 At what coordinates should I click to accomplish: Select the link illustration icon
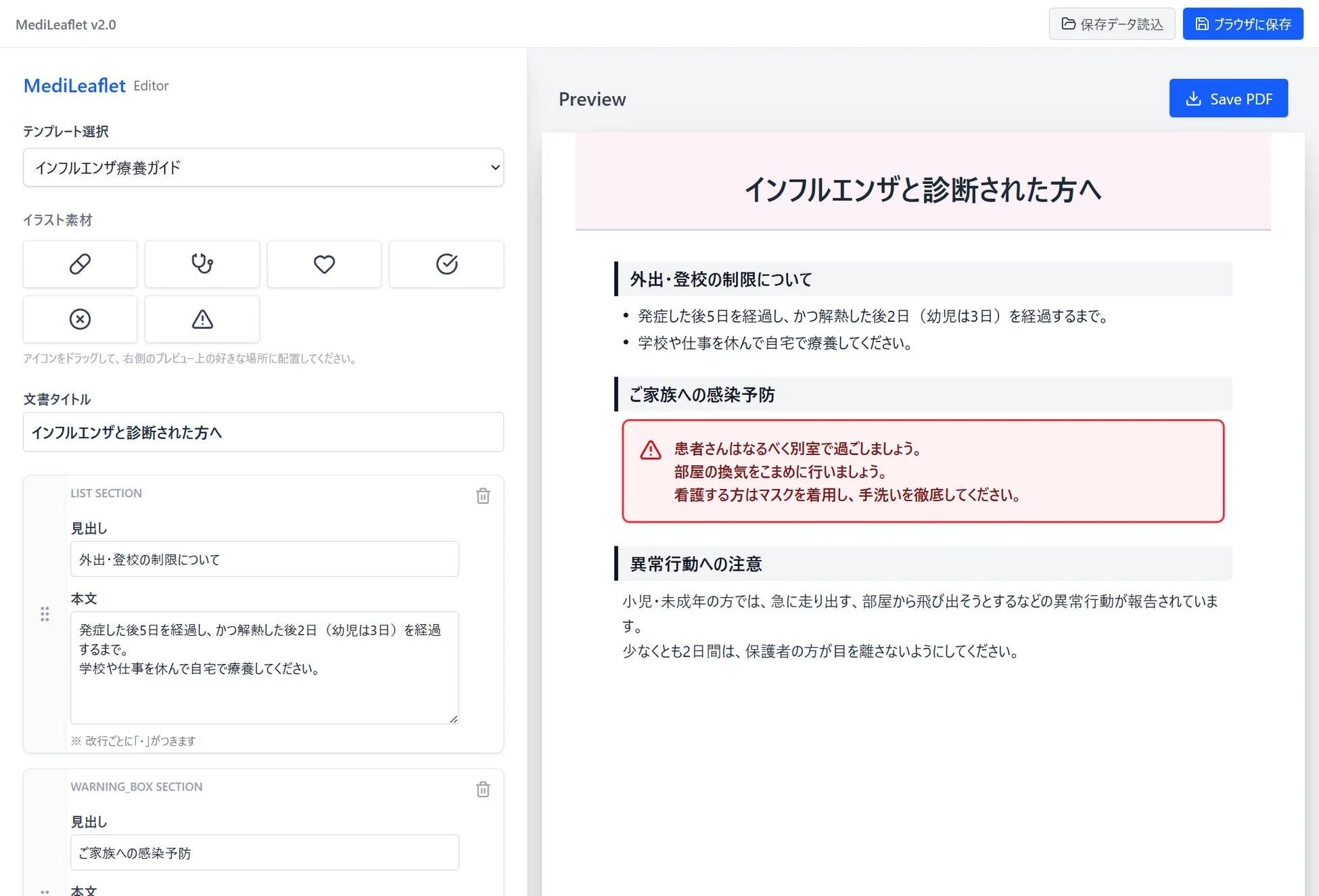(x=80, y=264)
